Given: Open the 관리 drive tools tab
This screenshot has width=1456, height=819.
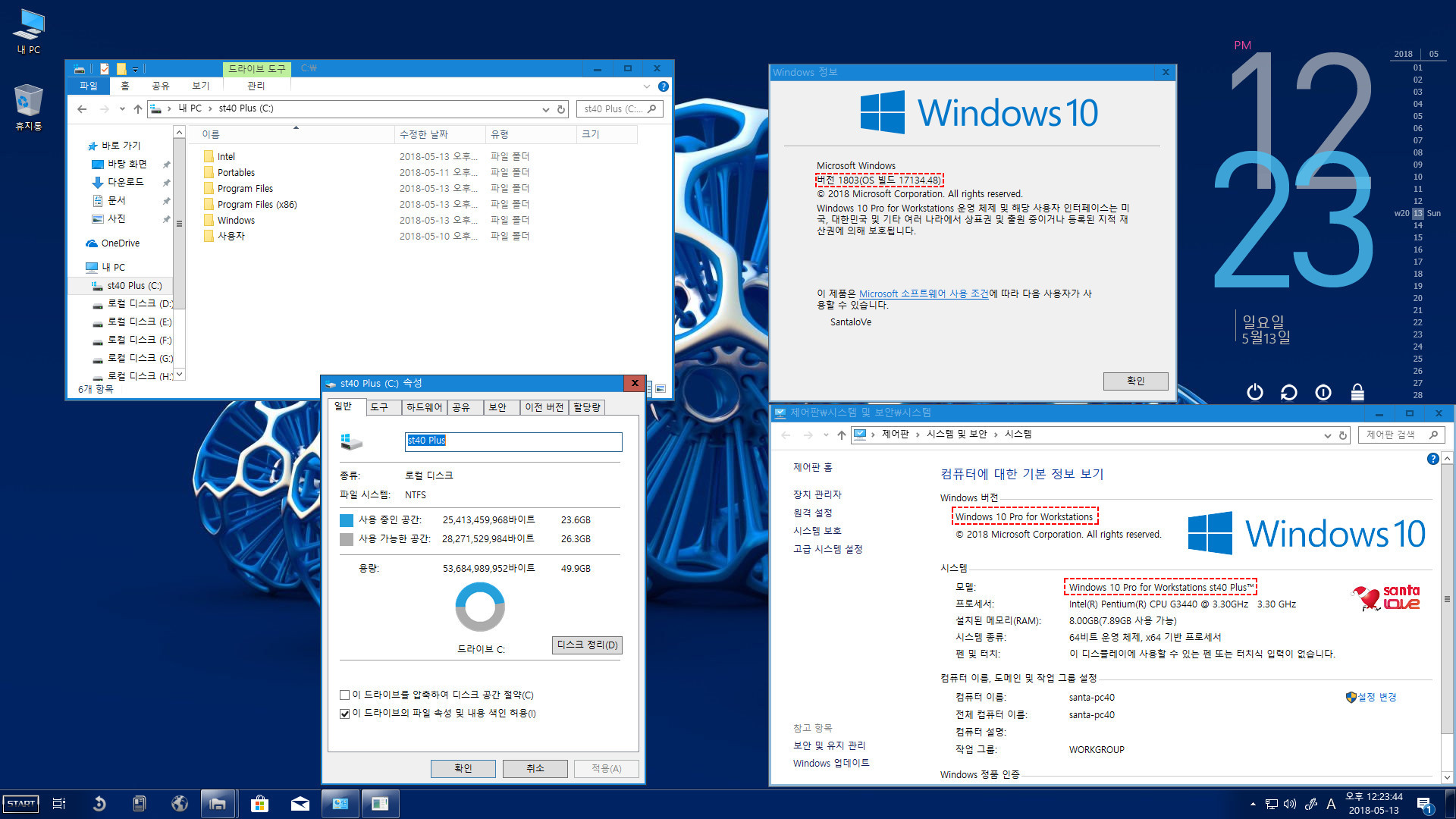Looking at the screenshot, I should coord(256,86).
